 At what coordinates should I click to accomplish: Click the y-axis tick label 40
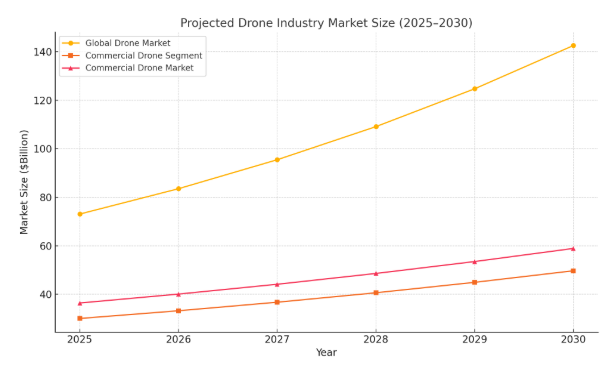[x=46, y=295]
